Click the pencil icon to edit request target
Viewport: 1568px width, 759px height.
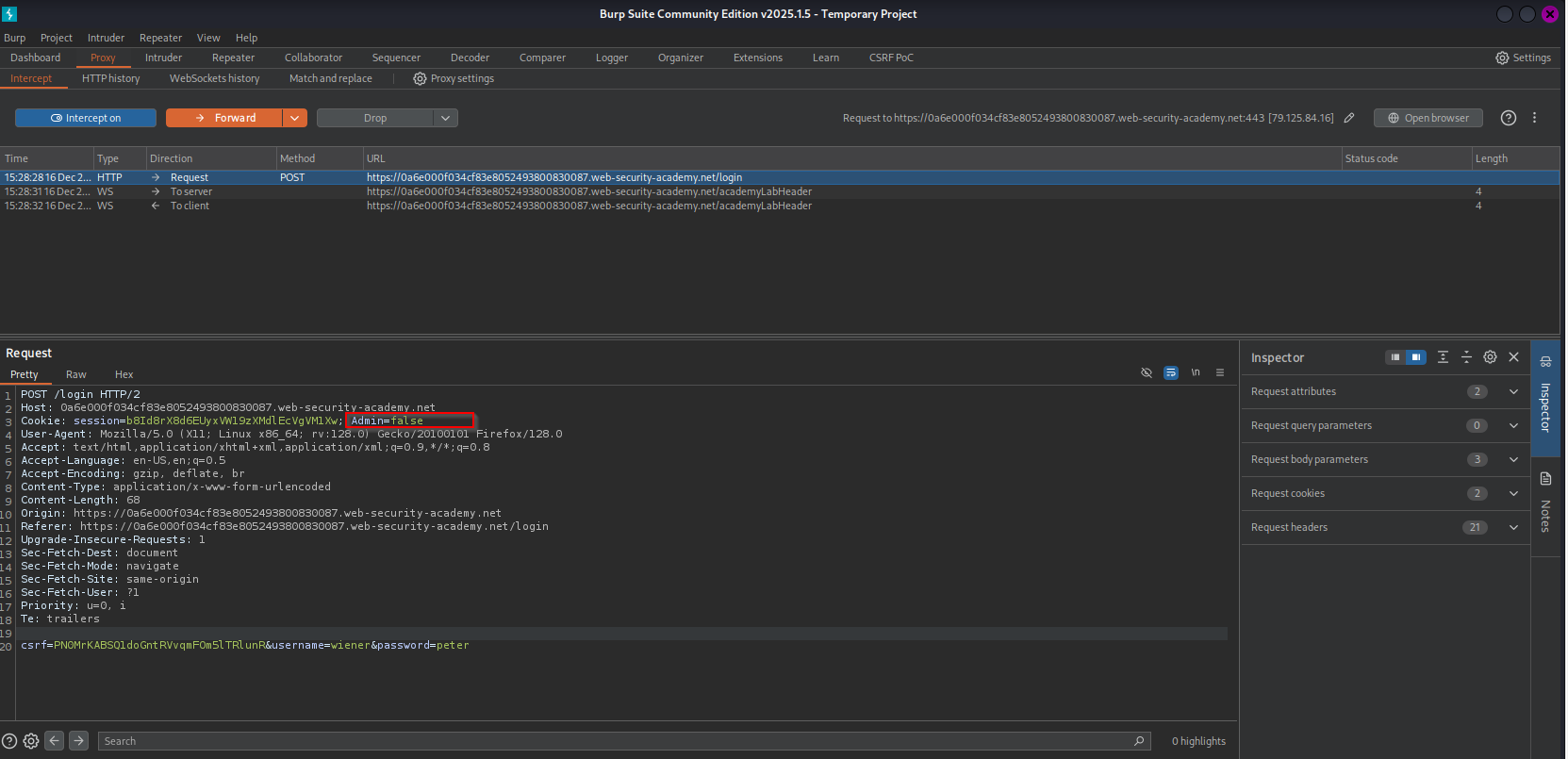1349,118
